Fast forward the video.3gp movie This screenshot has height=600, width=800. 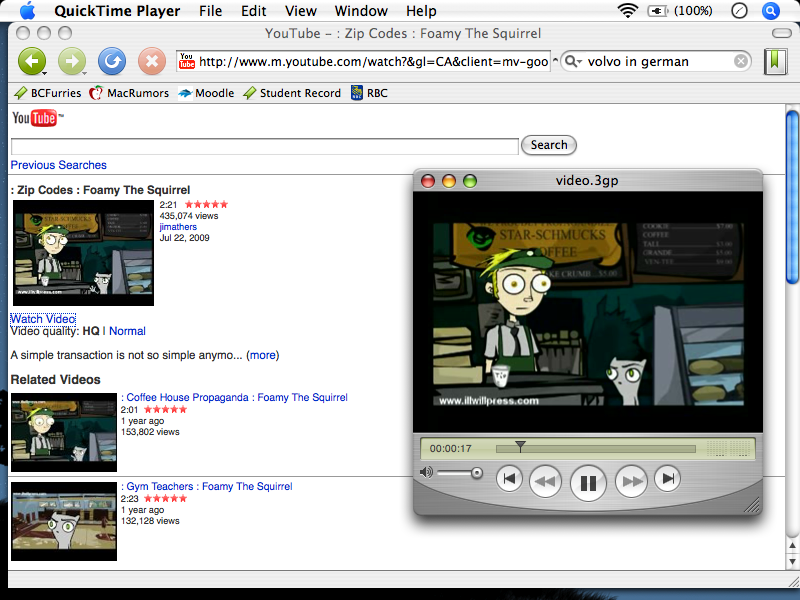632,481
